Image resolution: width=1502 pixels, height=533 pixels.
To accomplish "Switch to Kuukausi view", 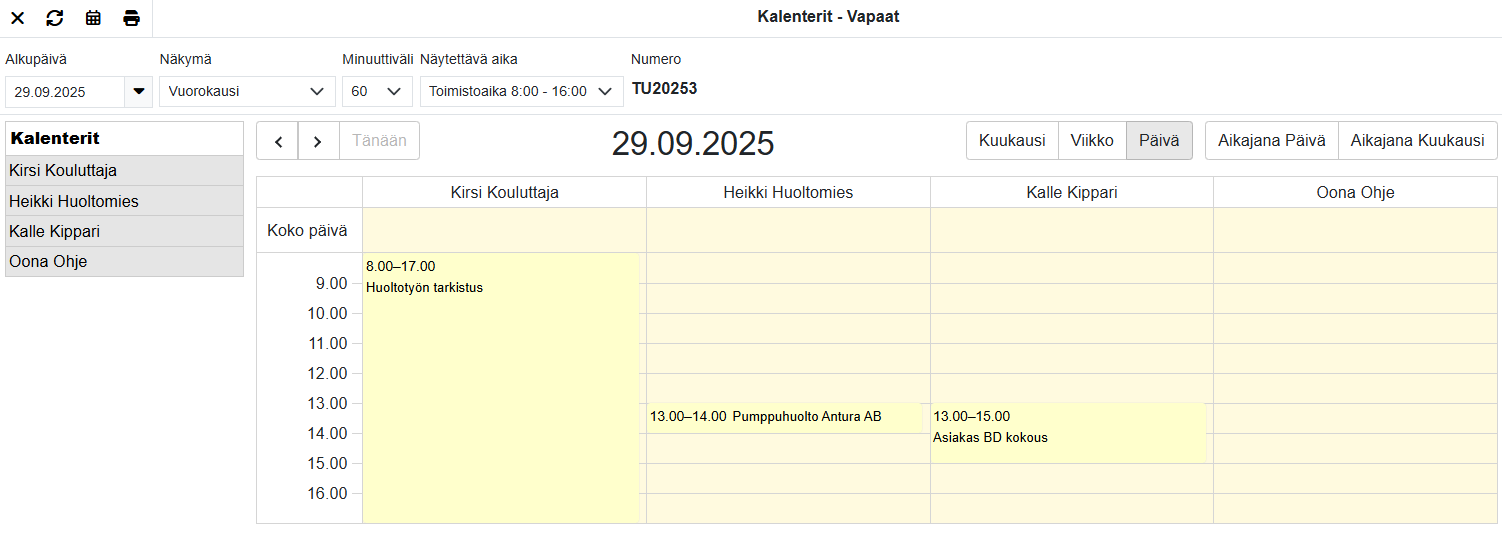I will pyautogui.click(x=1012, y=141).
